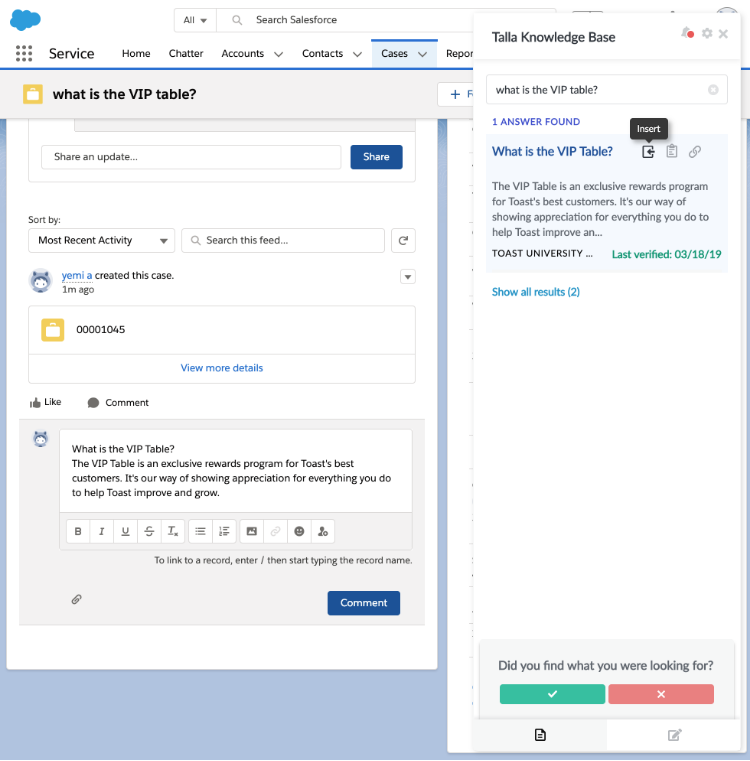Image resolution: width=750 pixels, height=761 pixels.
Task: Open the All search scope dropdown
Action: (195, 20)
